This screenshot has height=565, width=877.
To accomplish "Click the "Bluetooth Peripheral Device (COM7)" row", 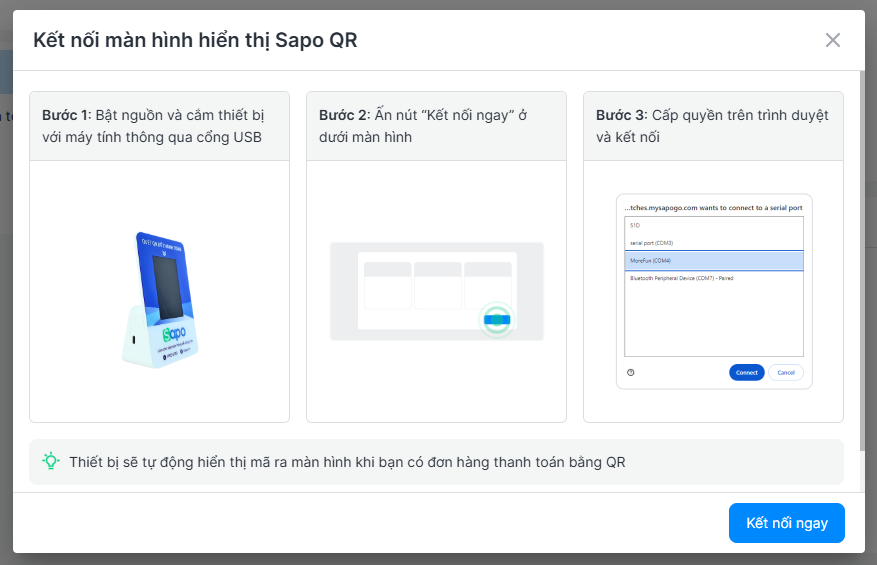I will click(x=714, y=278).
